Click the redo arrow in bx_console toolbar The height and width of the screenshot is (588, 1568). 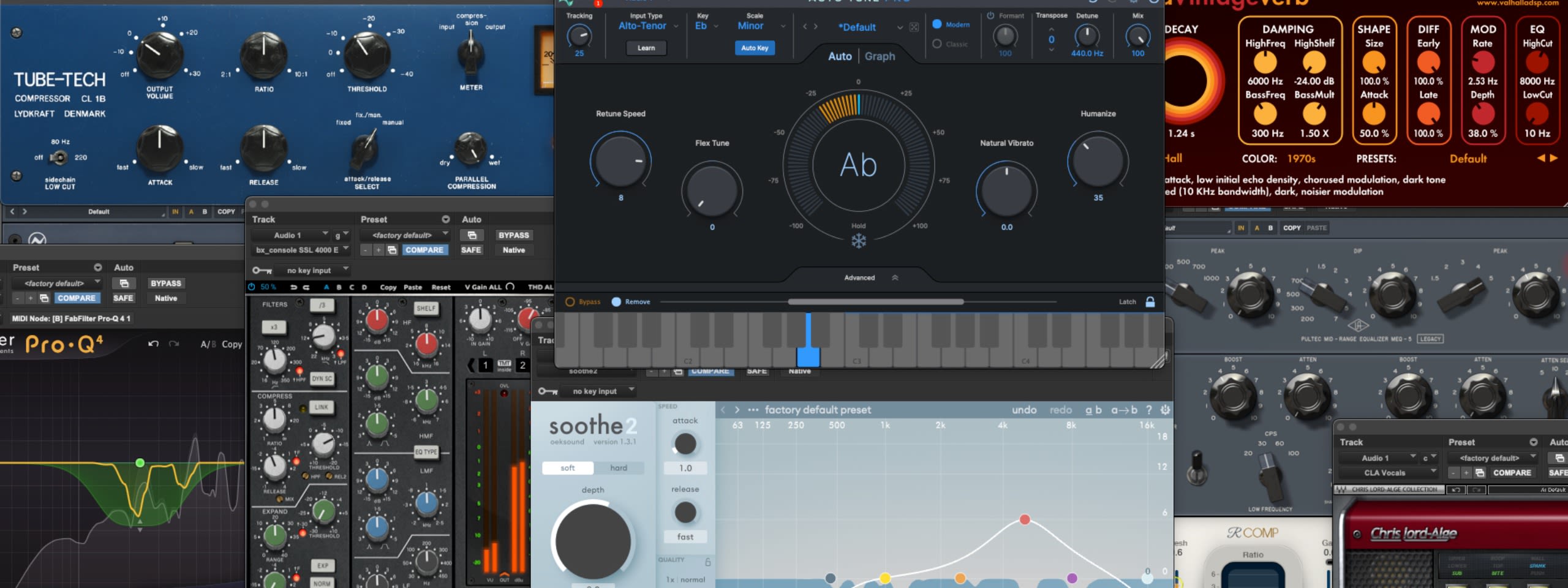306,287
